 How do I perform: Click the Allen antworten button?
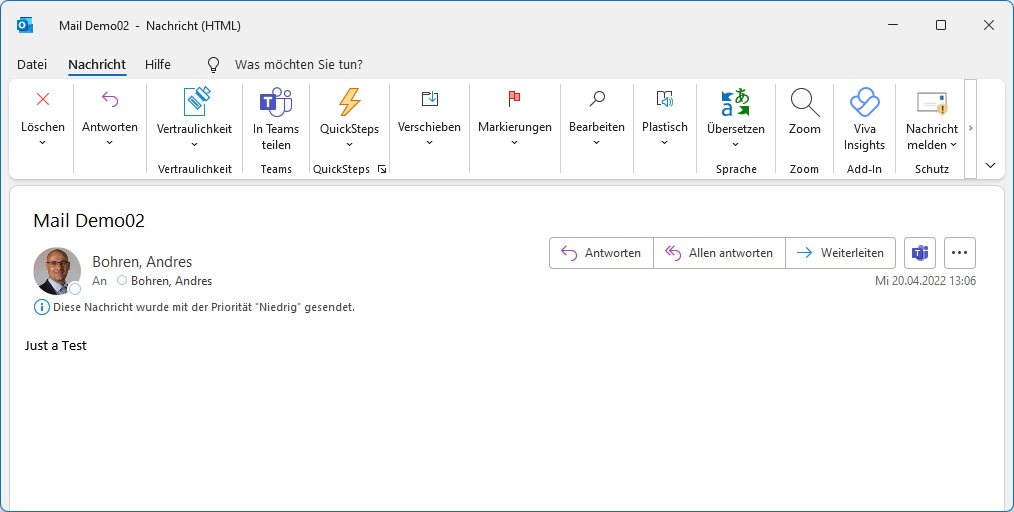(719, 253)
